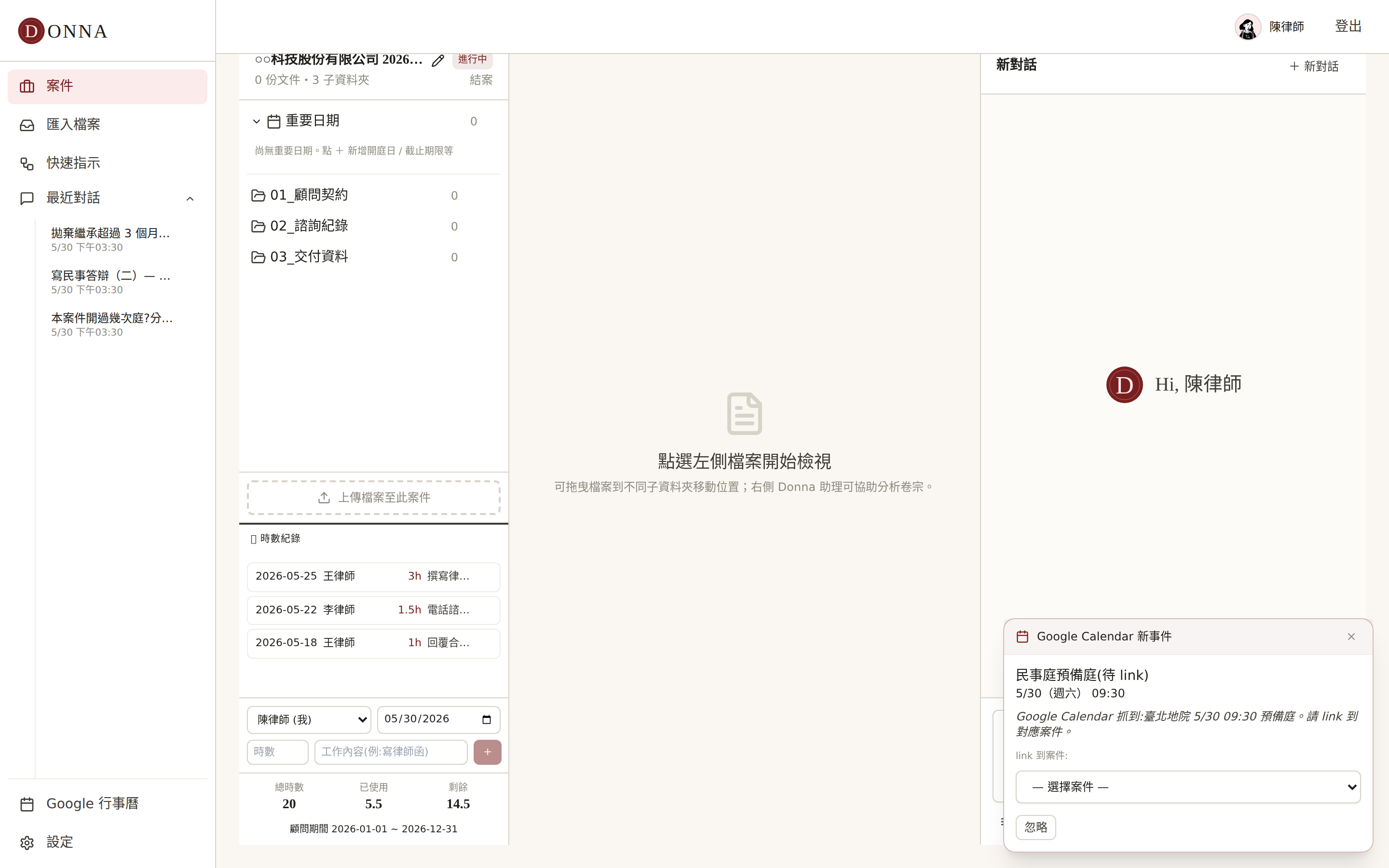Click the calendar icon beside 重要日期
The height and width of the screenshot is (868, 1389).
point(274,121)
